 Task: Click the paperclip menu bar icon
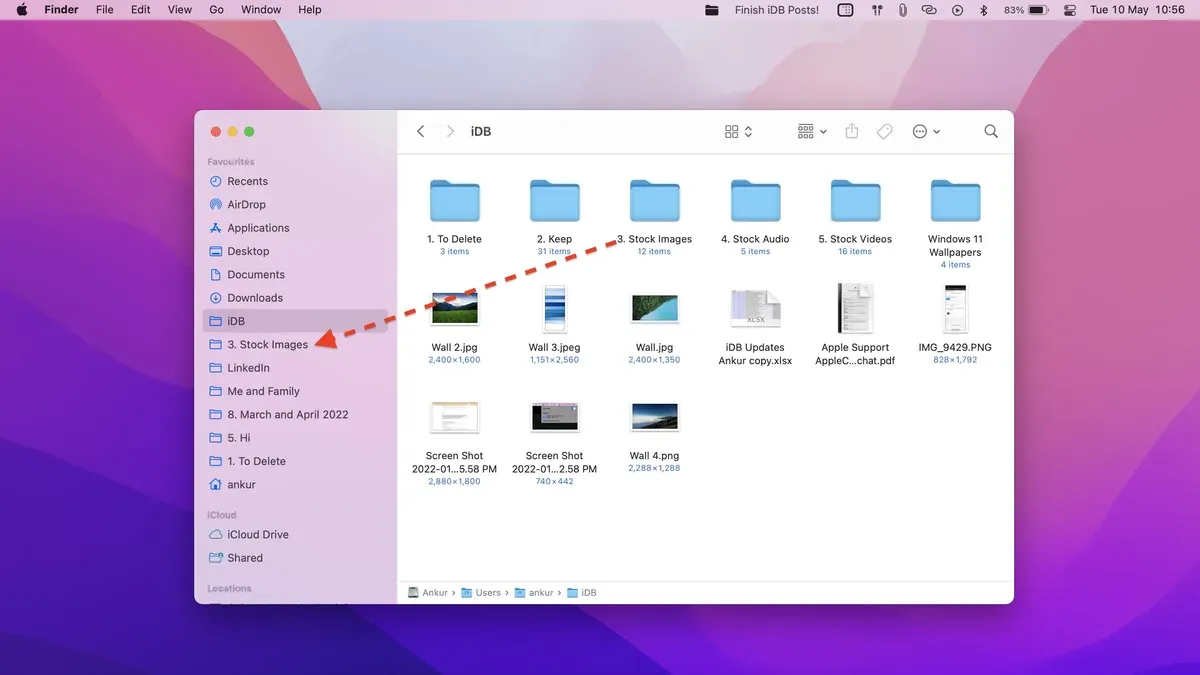pos(902,10)
